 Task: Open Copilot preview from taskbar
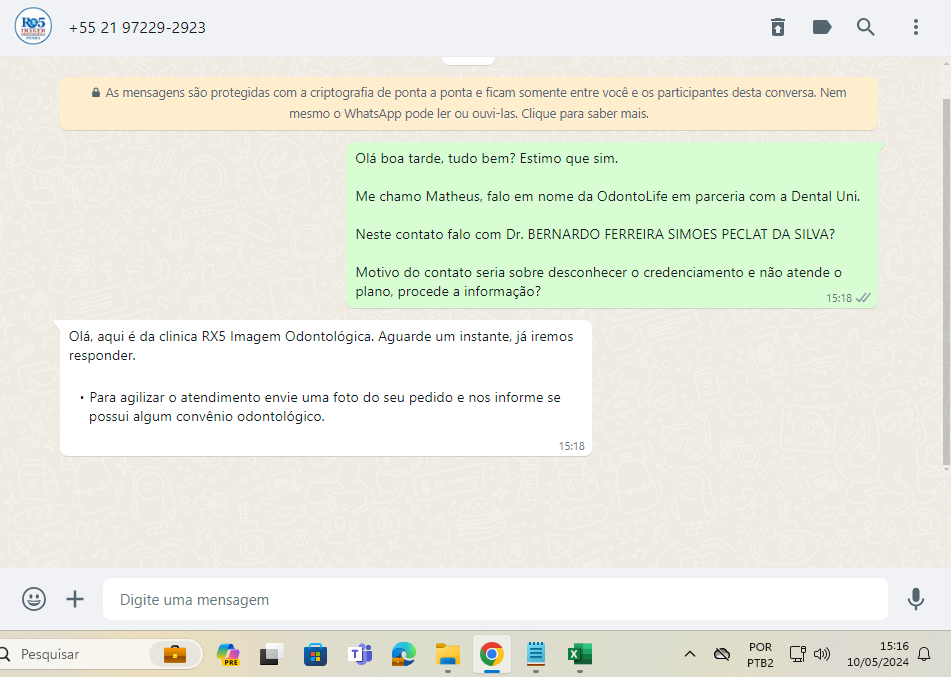point(228,654)
